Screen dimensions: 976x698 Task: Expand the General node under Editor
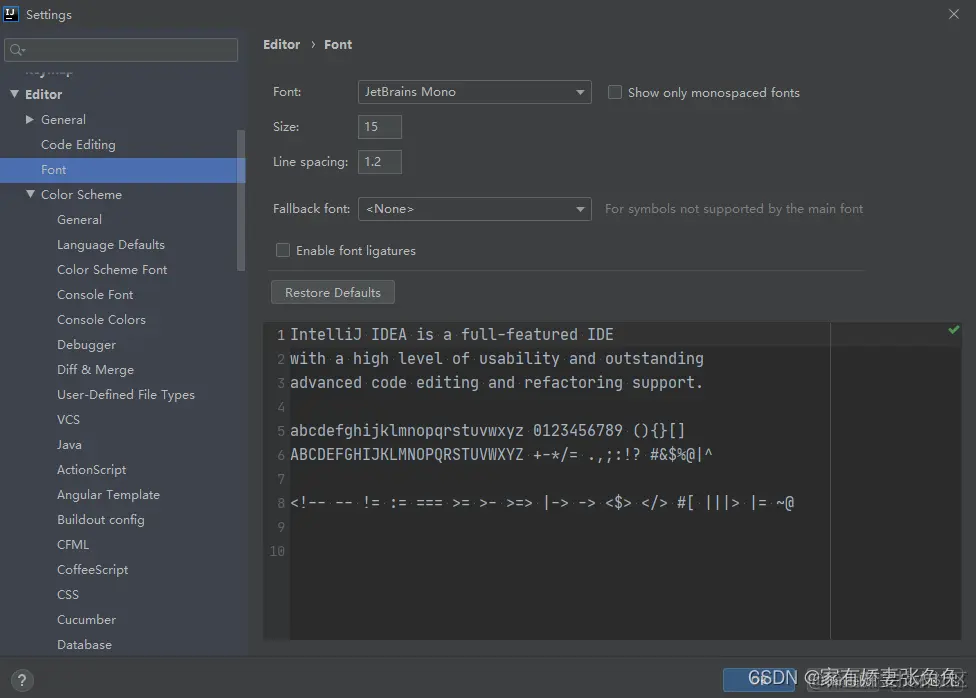click(x=29, y=119)
